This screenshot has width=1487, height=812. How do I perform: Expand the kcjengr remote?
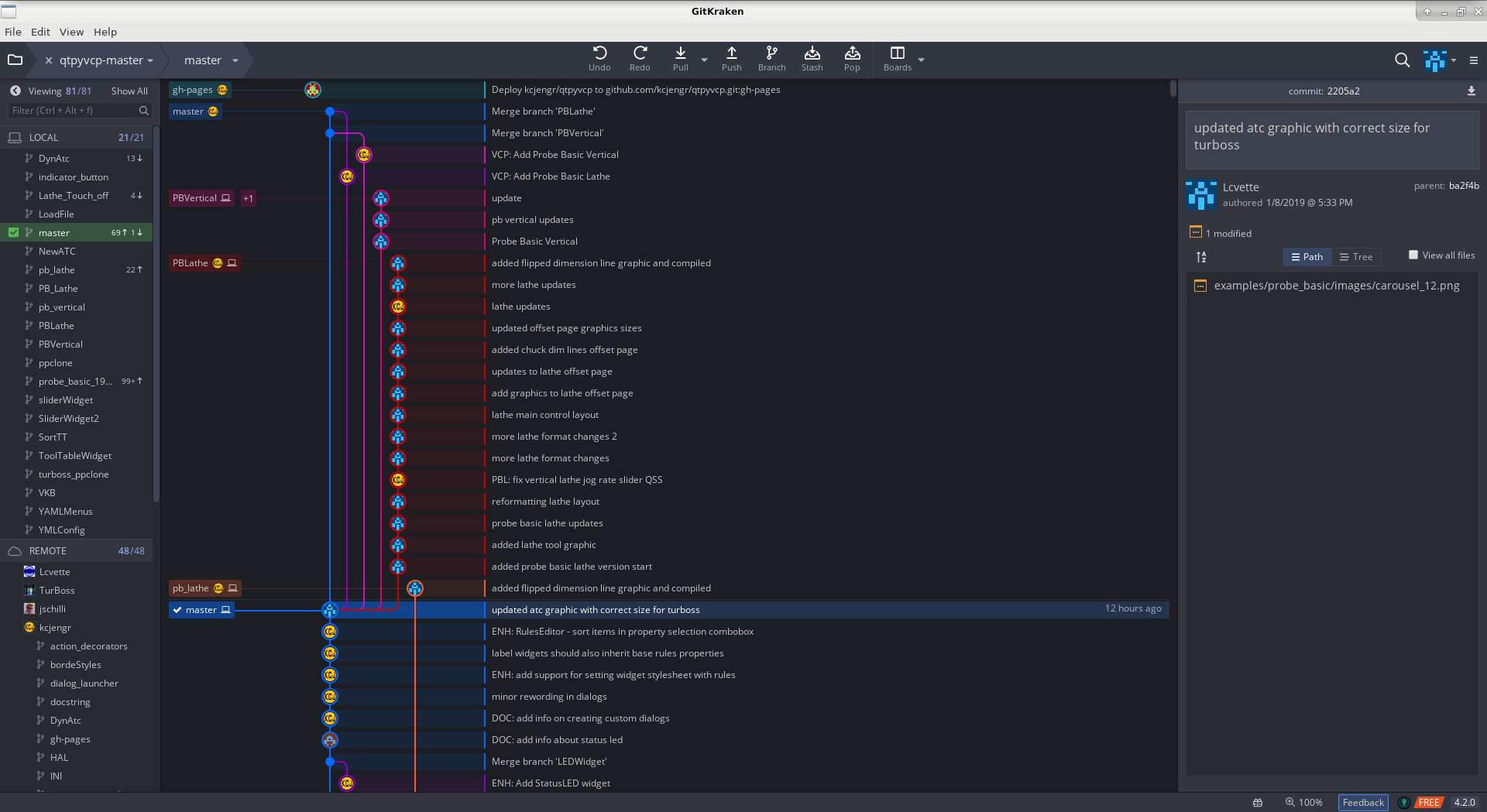pyautogui.click(x=55, y=628)
